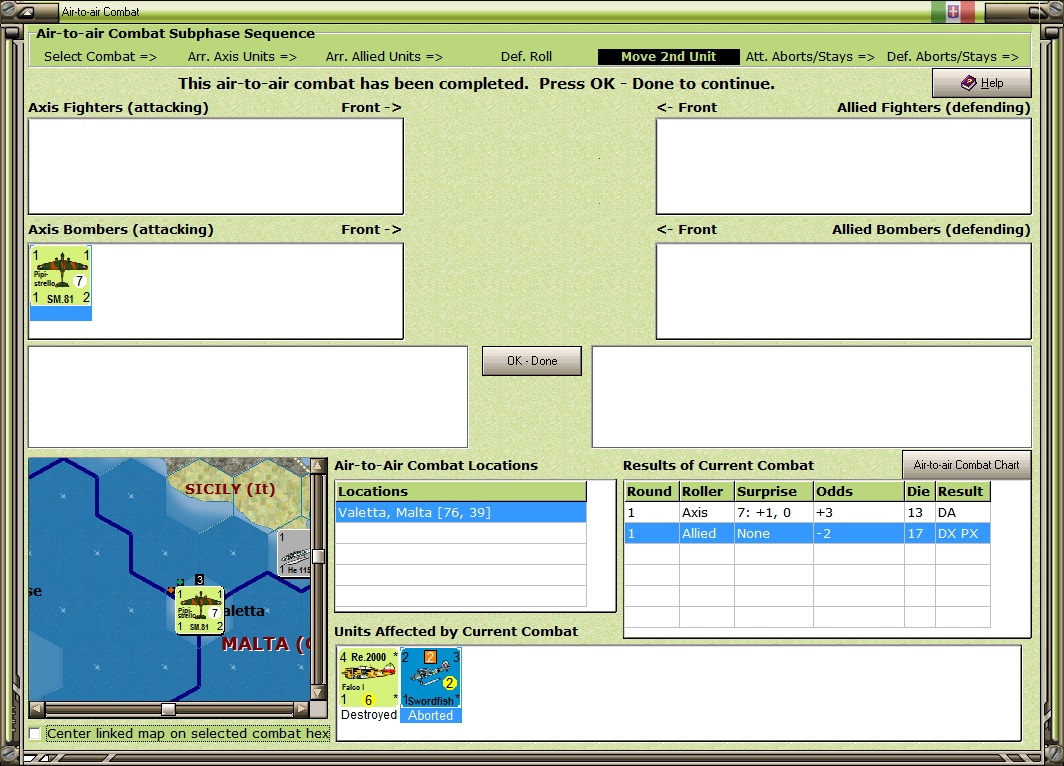Enable Center linked map on selected combat hex
The height and width of the screenshot is (766, 1064).
[35, 733]
